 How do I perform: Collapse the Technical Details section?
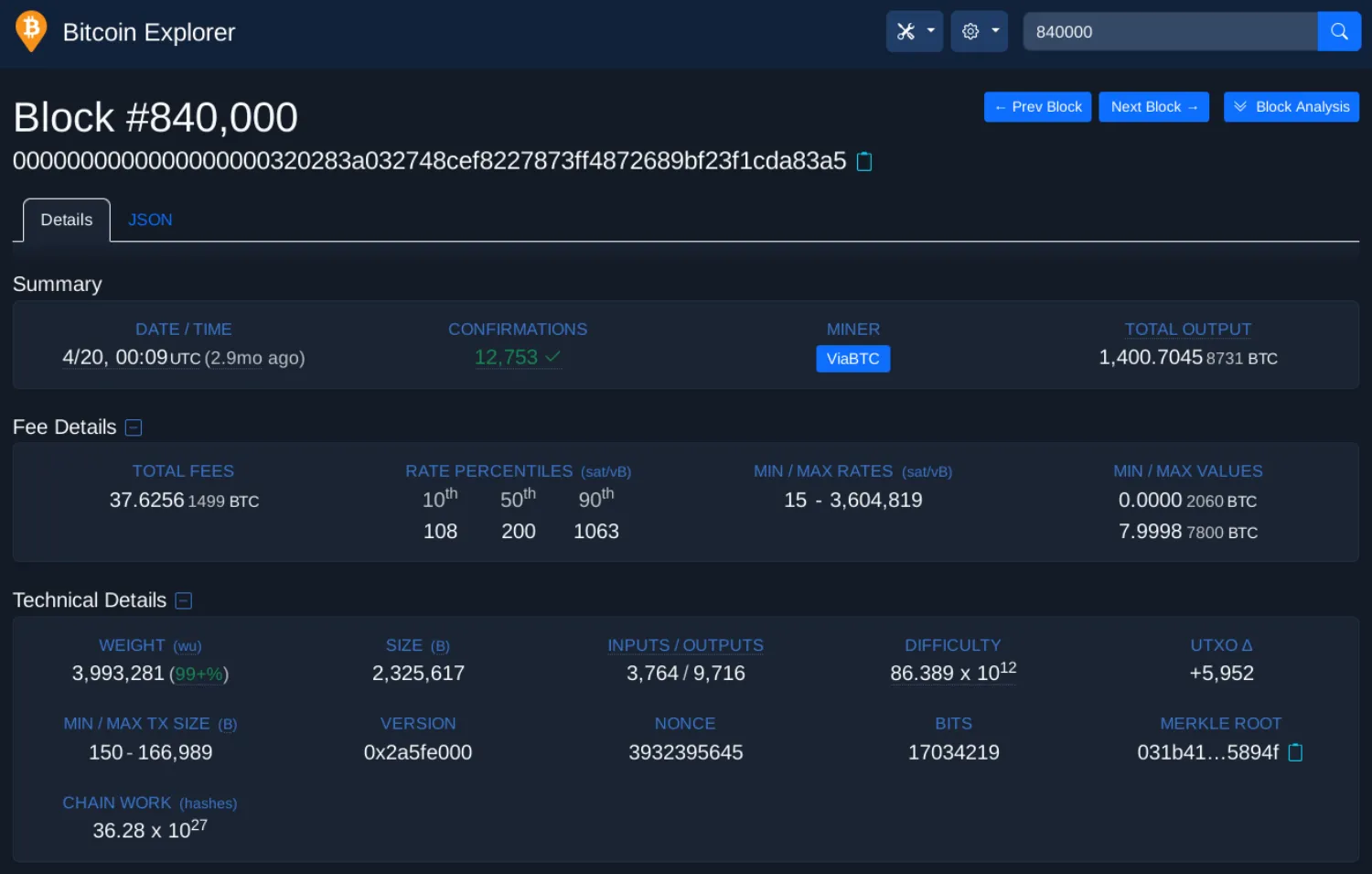coord(183,600)
